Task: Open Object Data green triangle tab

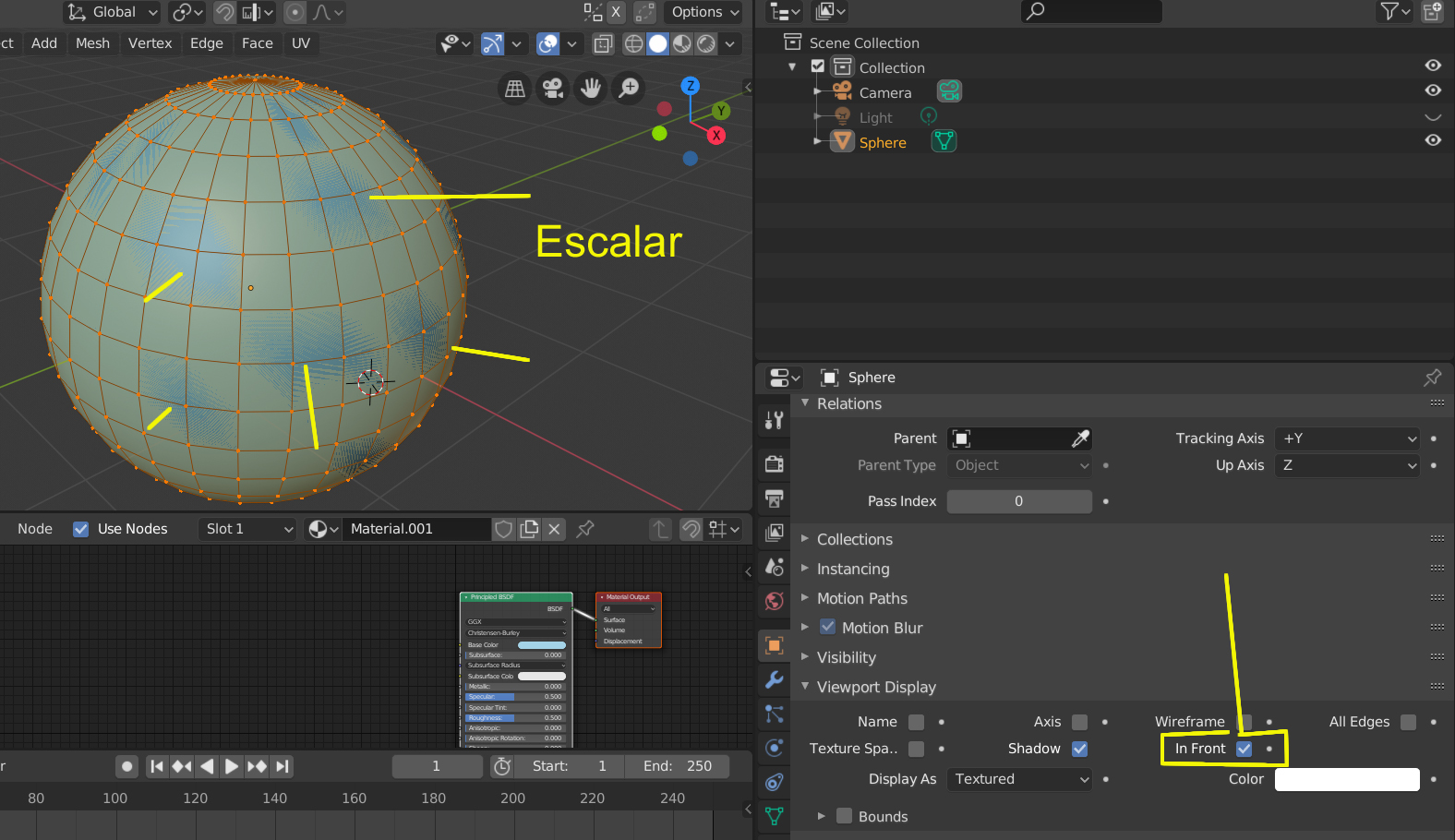Action: (774, 816)
